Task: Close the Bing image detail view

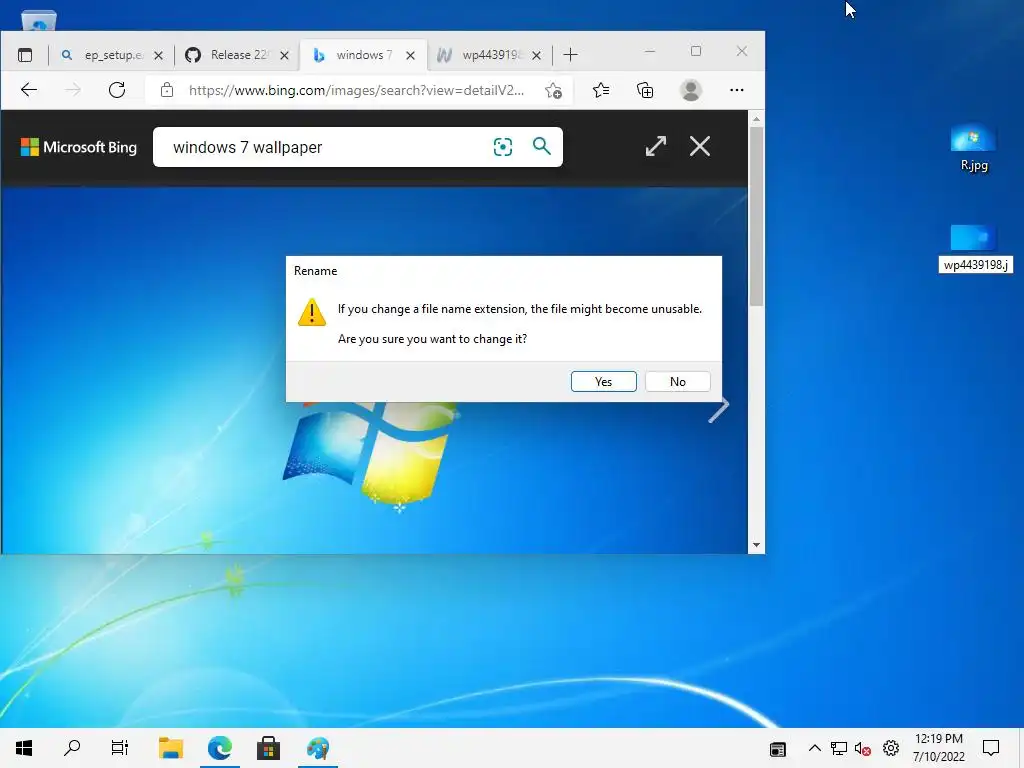Action: click(x=700, y=146)
